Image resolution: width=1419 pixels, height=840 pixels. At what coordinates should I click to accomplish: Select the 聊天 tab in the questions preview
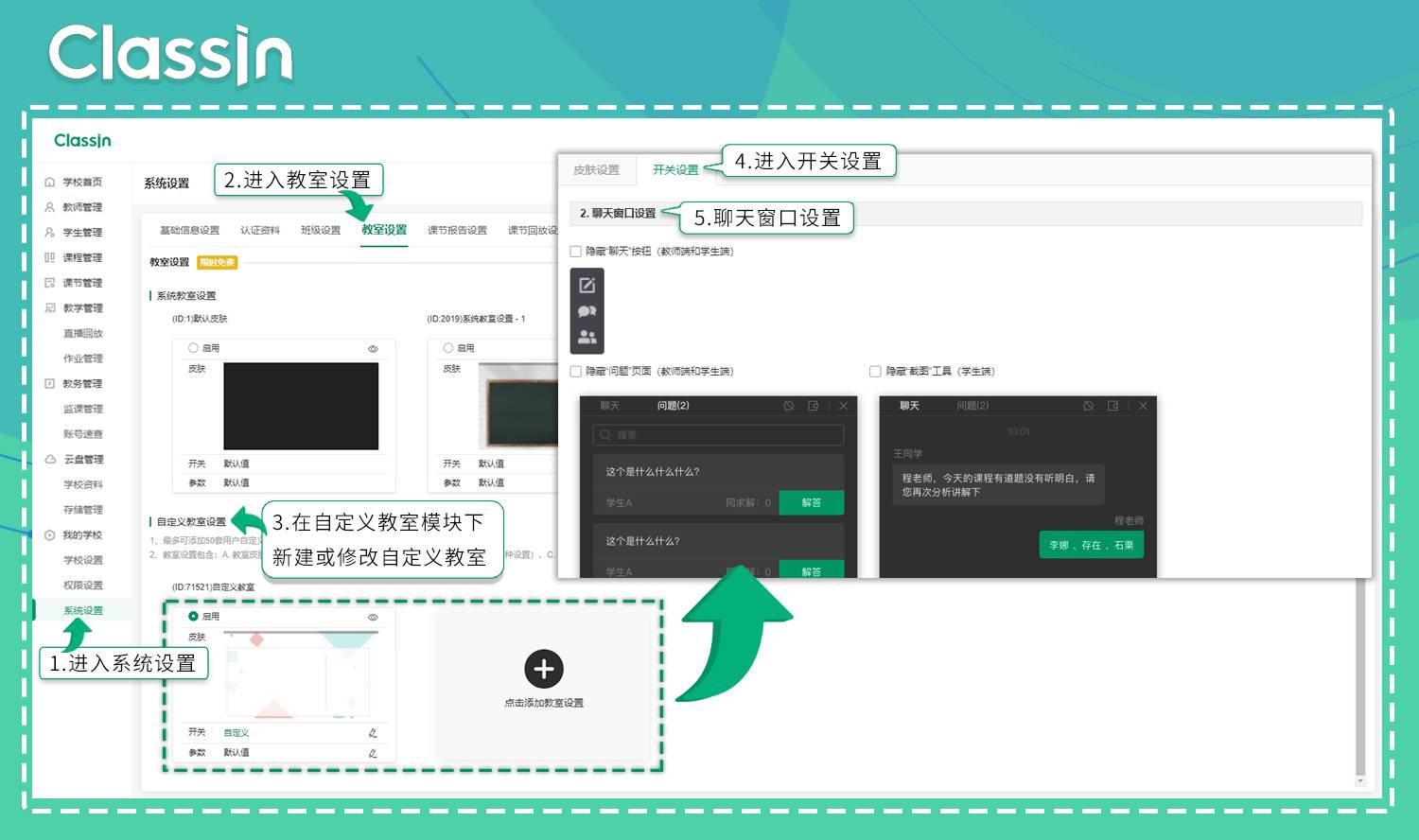click(610, 406)
